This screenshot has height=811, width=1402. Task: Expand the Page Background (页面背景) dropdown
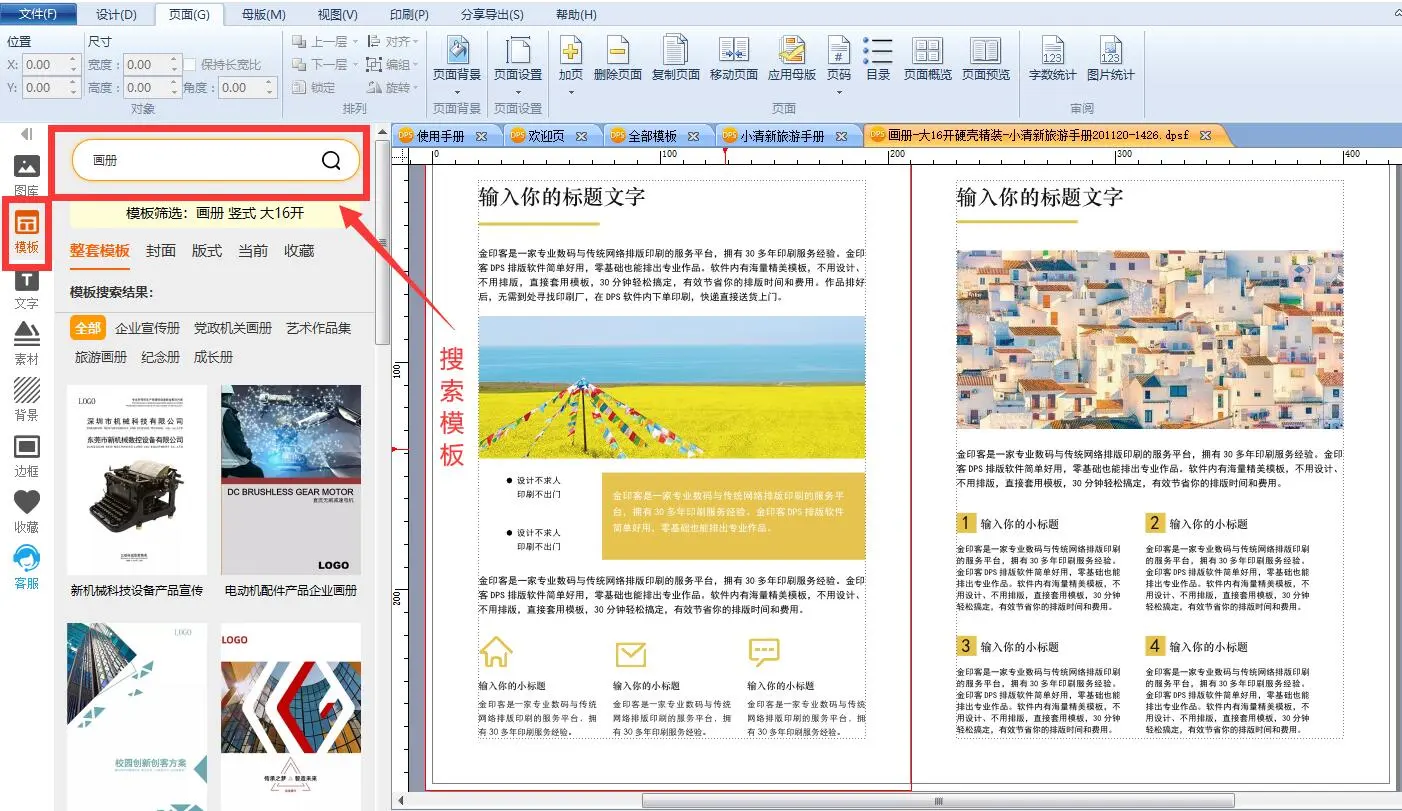[457, 92]
